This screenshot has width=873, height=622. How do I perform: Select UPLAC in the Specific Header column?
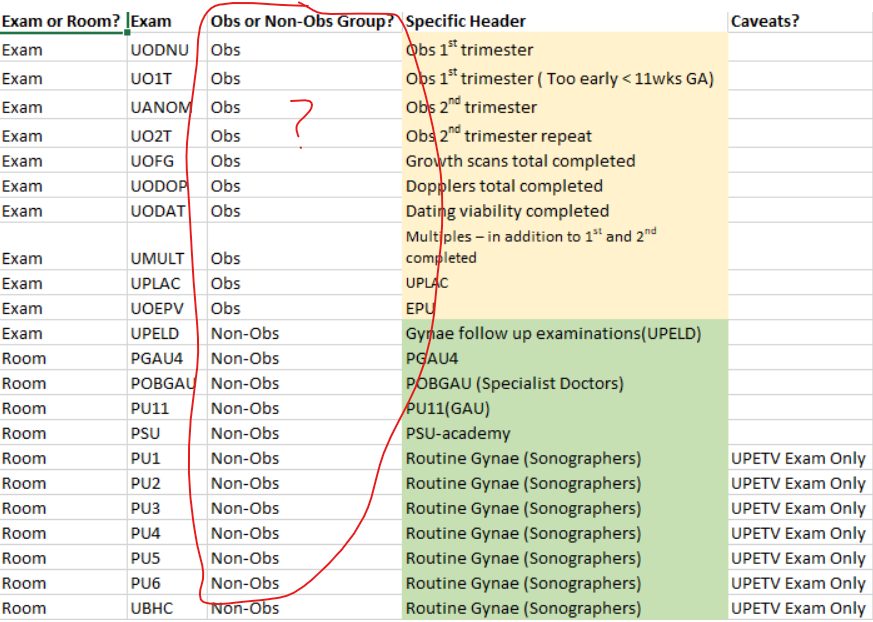565,283
